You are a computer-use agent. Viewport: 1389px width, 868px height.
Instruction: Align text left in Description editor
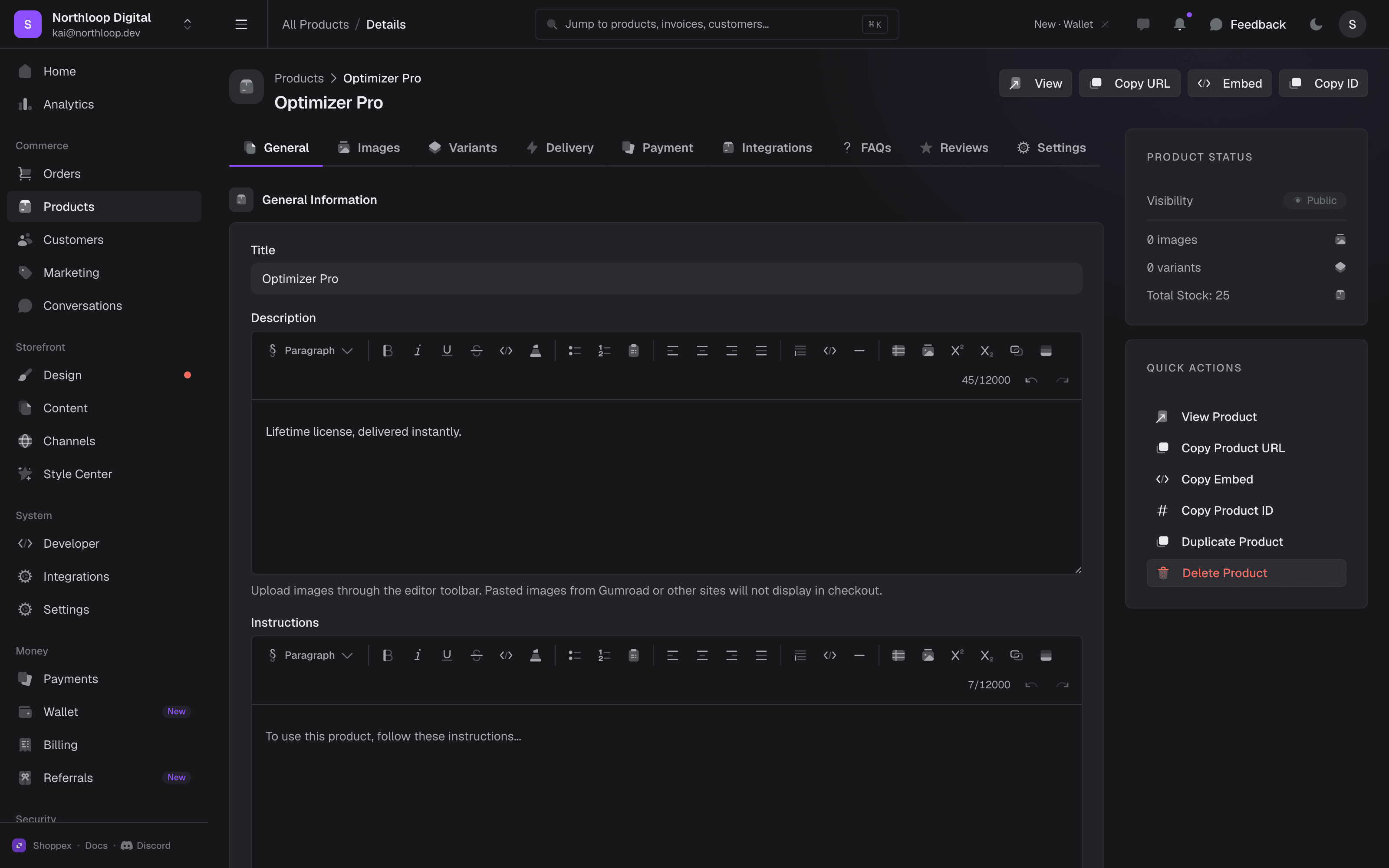[x=673, y=351]
